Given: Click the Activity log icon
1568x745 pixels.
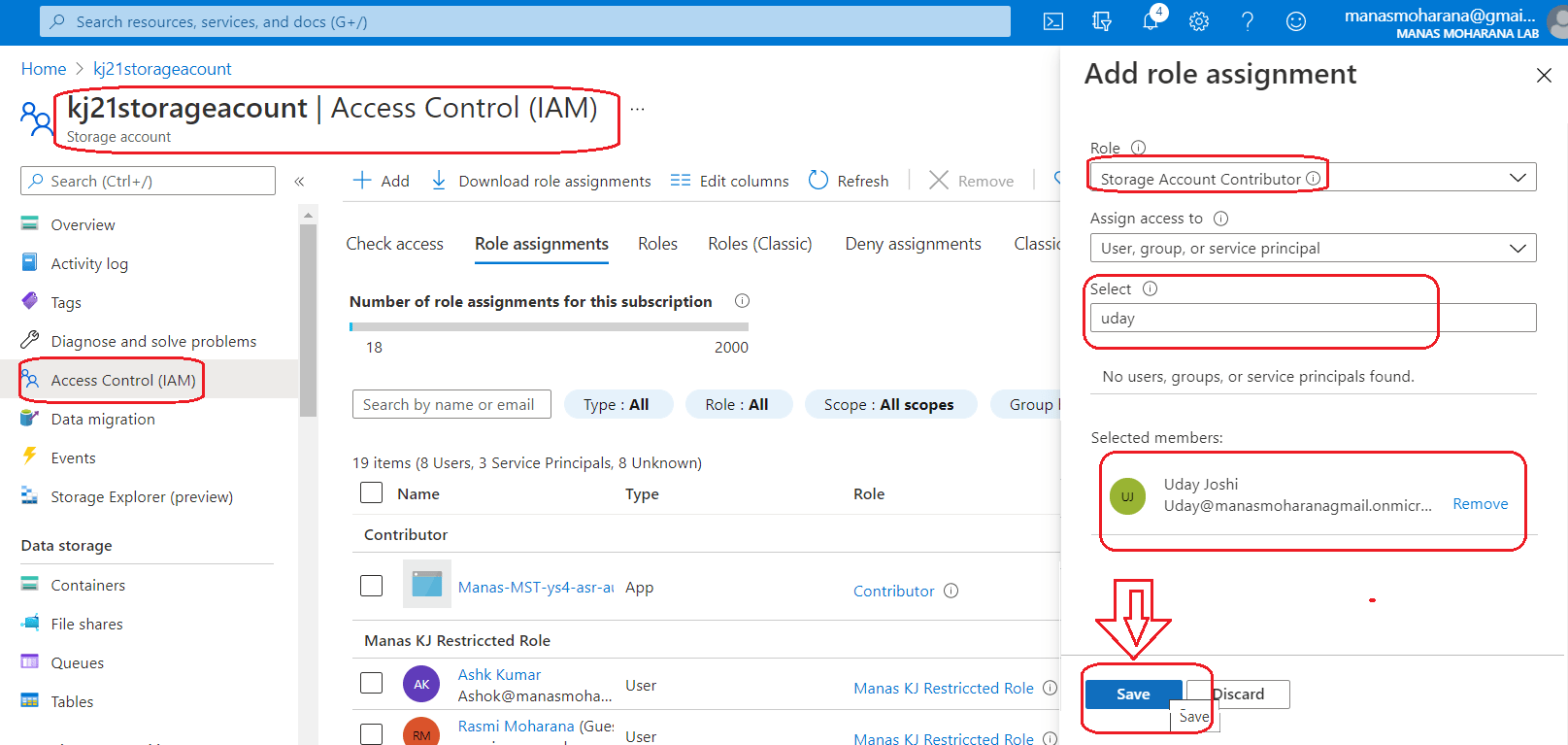Looking at the screenshot, I should [x=30, y=263].
